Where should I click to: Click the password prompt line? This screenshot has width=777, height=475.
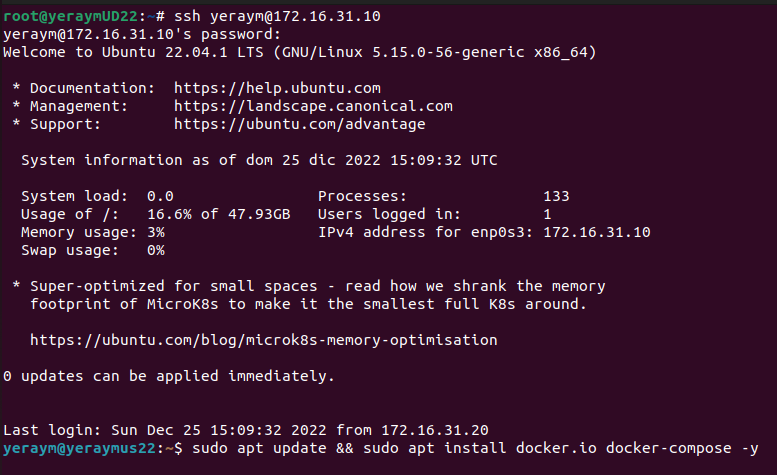142,34
